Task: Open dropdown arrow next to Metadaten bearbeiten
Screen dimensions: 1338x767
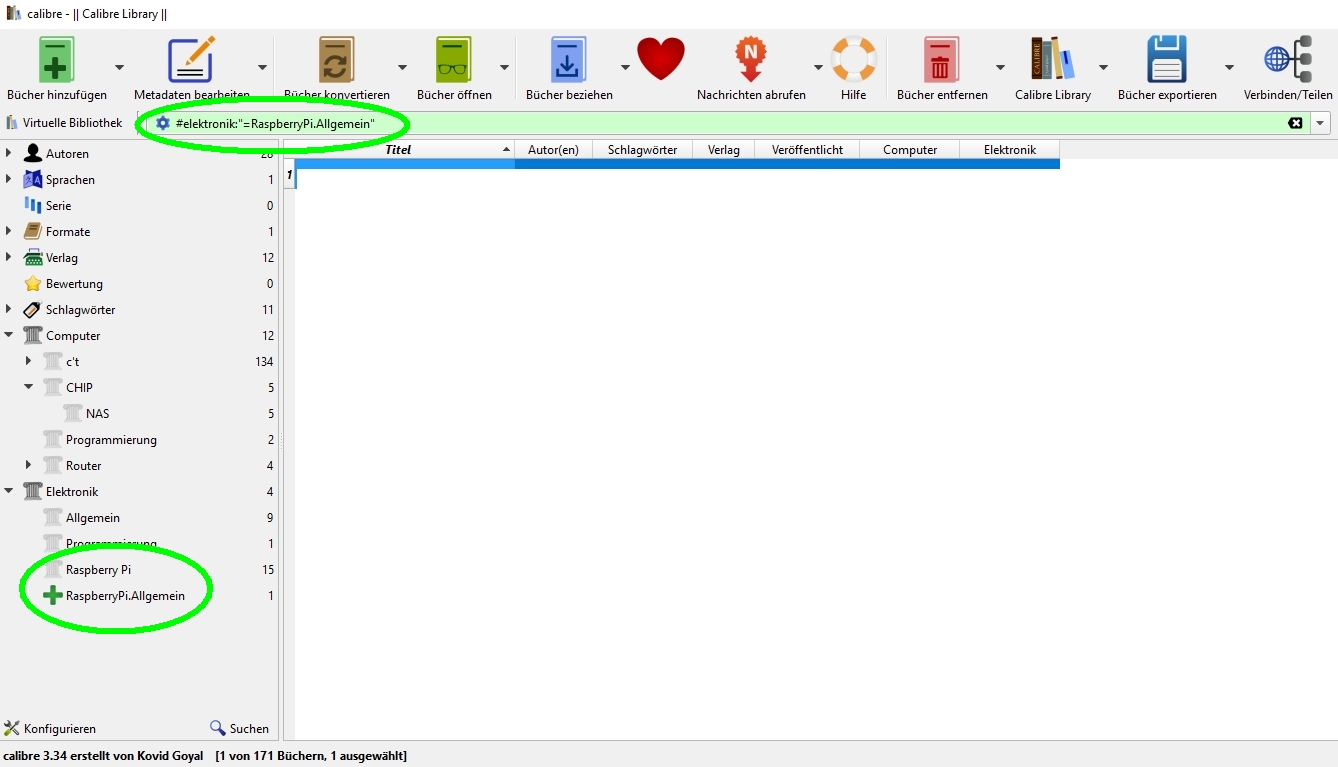Action: 262,67
